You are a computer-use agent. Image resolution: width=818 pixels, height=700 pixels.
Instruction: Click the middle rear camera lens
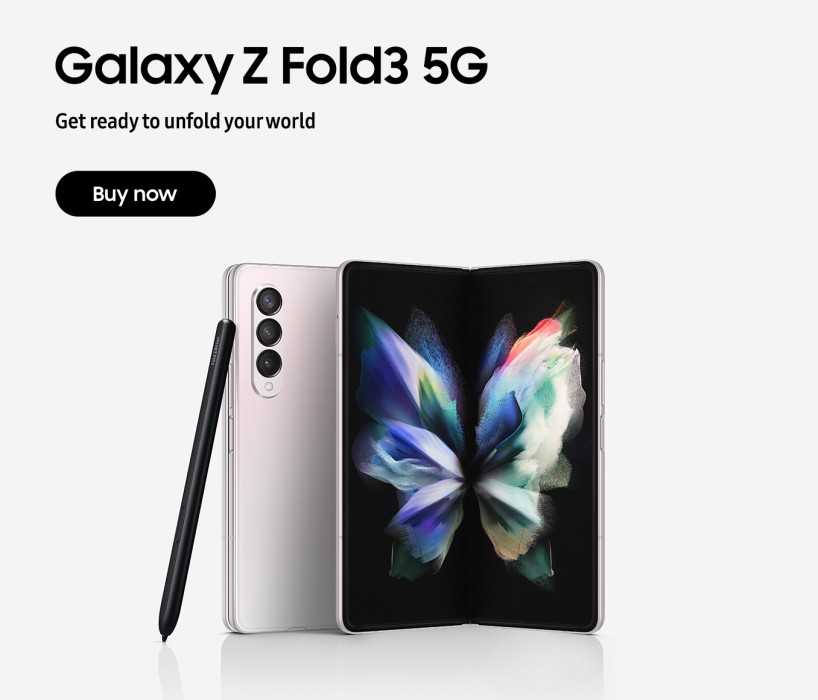269,332
